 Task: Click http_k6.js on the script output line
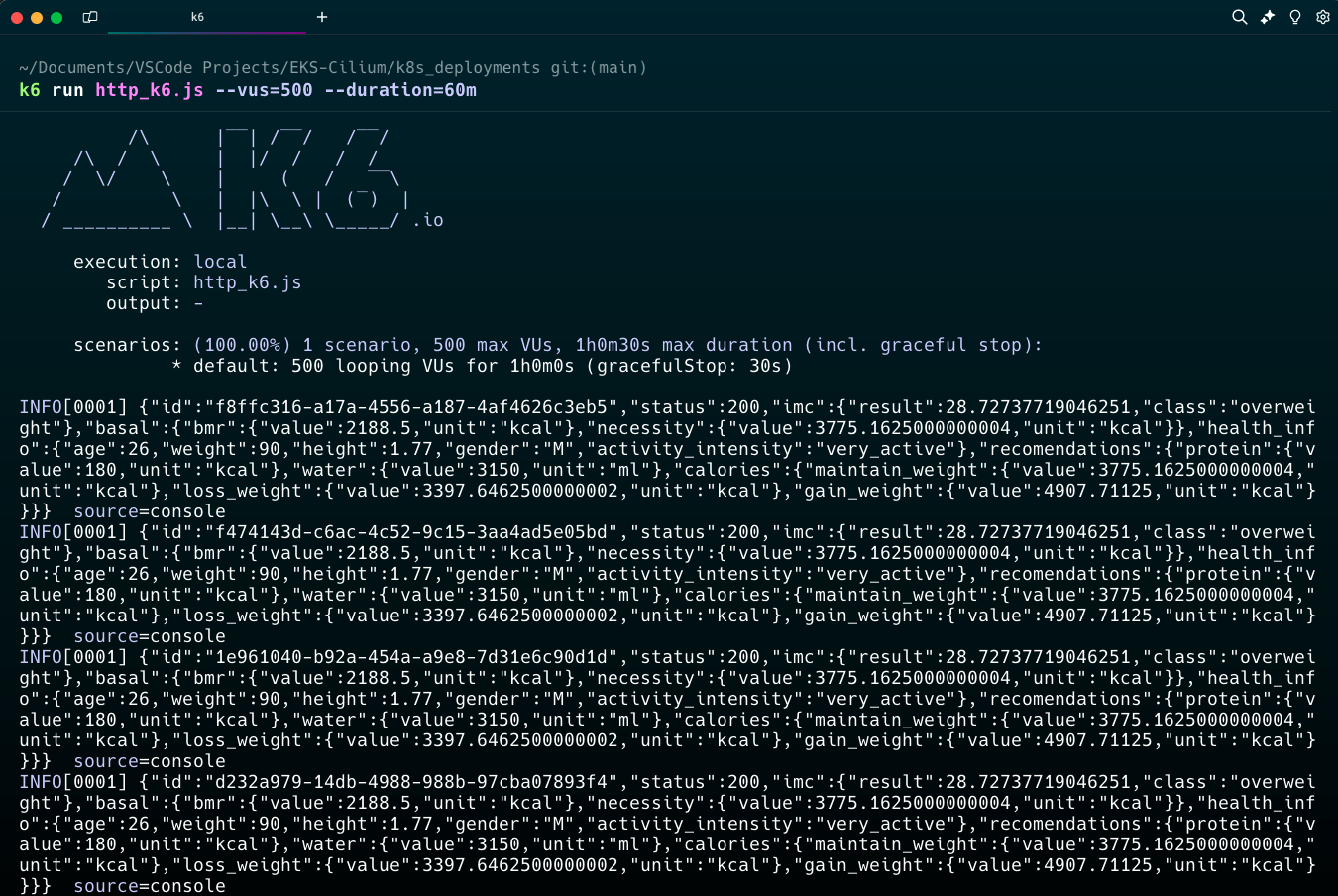click(248, 282)
